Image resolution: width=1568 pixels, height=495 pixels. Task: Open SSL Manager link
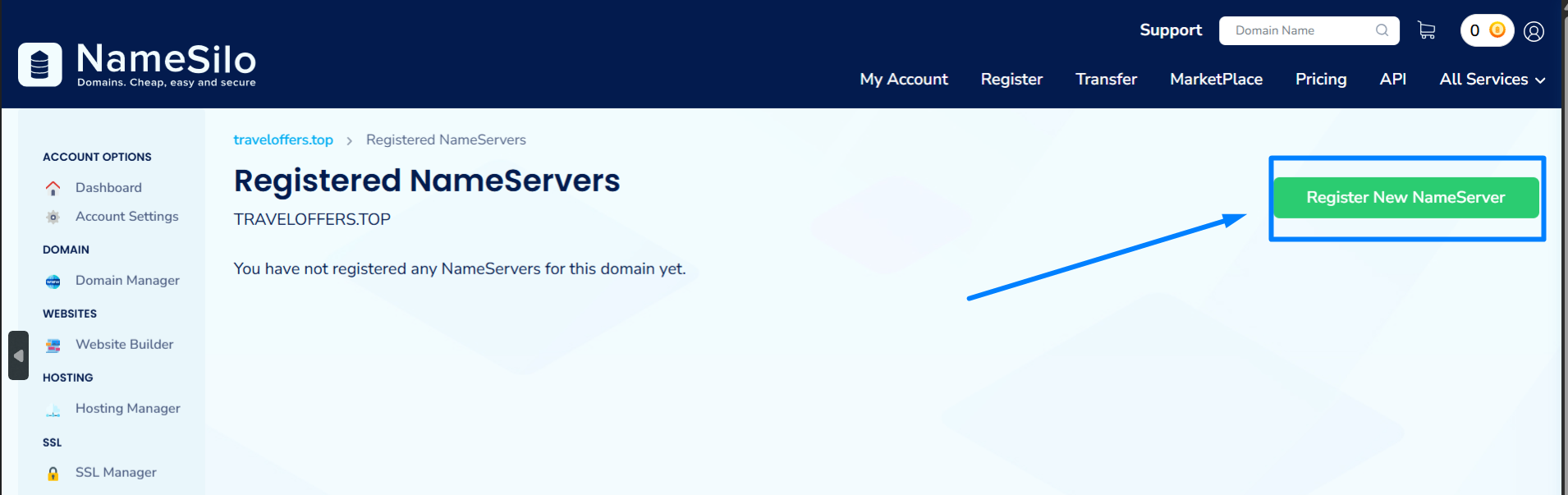click(x=116, y=473)
